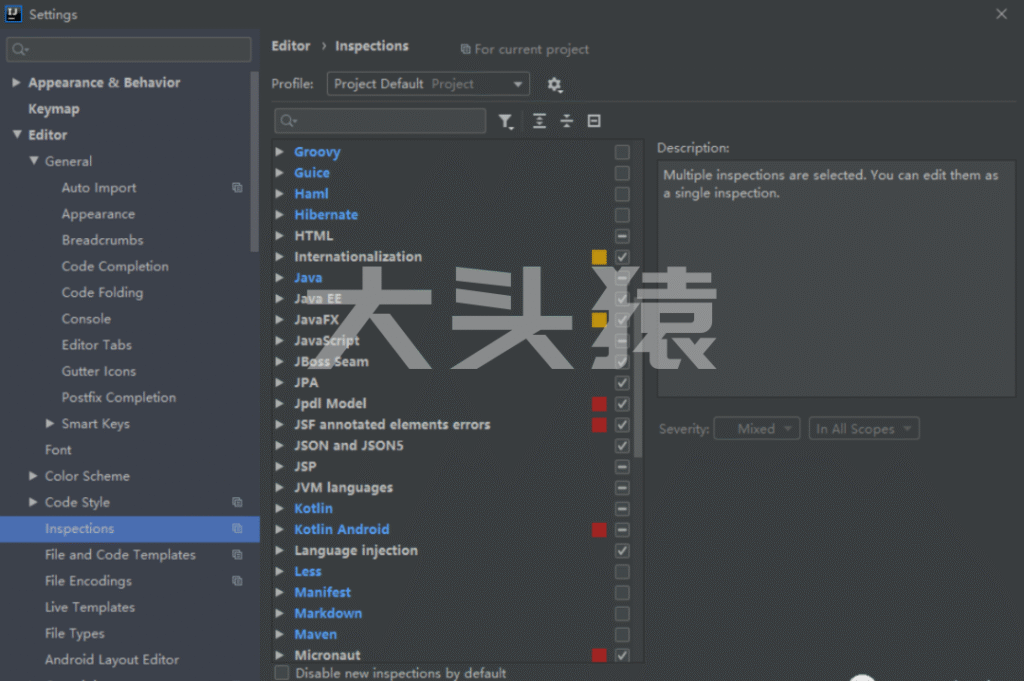Click the Expand All icon in inspections toolbar
The width and height of the screenshot is (1024, 681).
(540, 121)
